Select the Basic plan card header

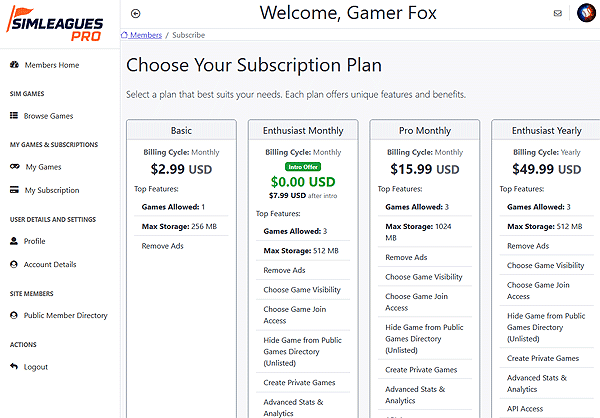(181, 130)
